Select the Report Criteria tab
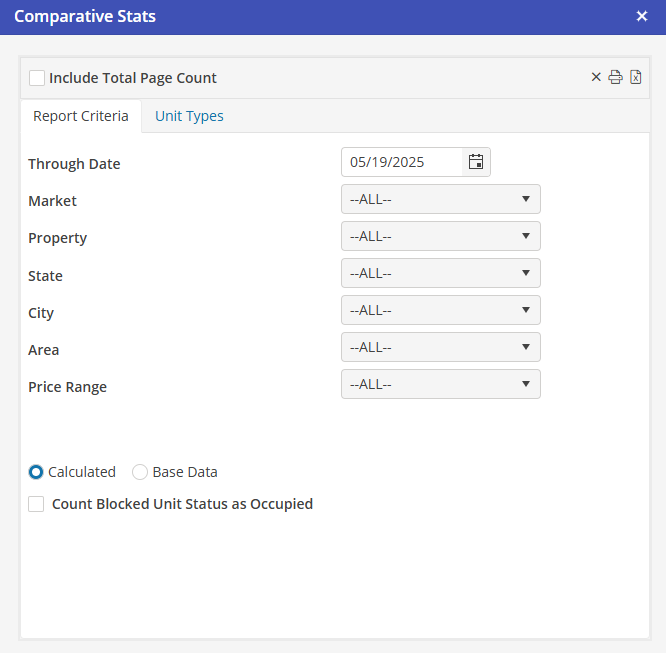This screenshot has width=666, height=653. pyautogui.click(x=81, y=116)
